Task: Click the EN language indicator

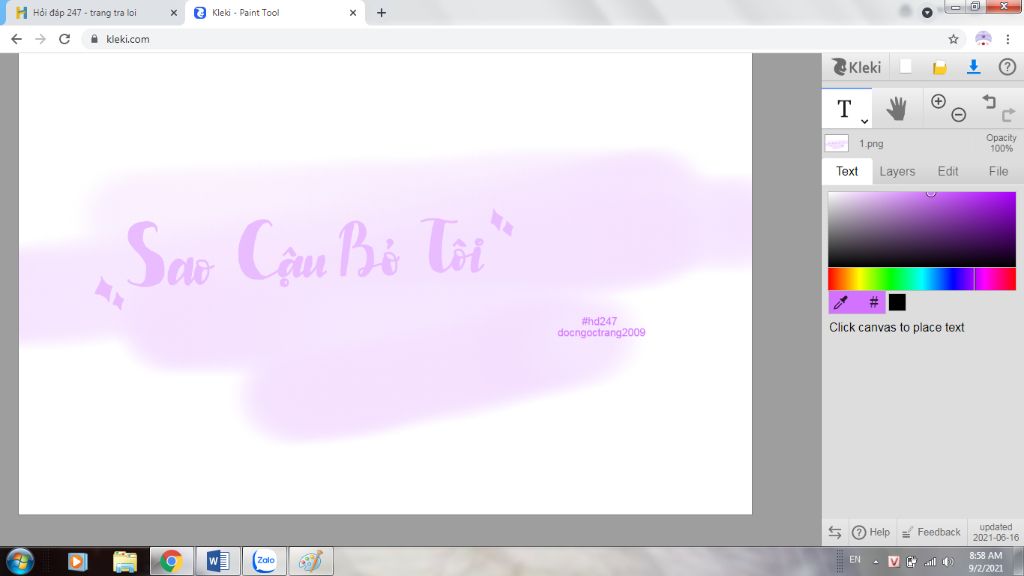Action: 855,560
